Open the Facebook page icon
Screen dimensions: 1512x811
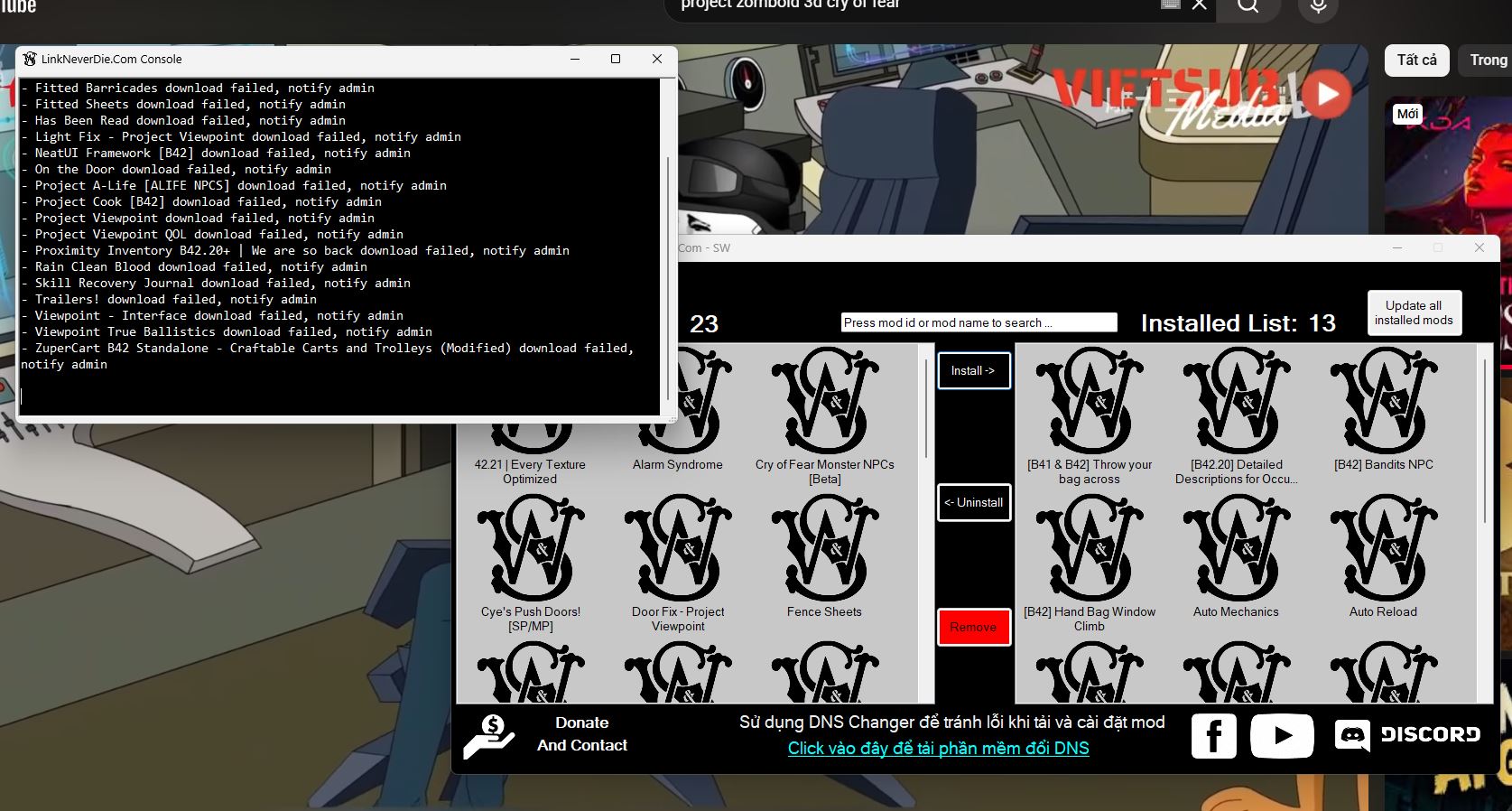[1214, 735]
